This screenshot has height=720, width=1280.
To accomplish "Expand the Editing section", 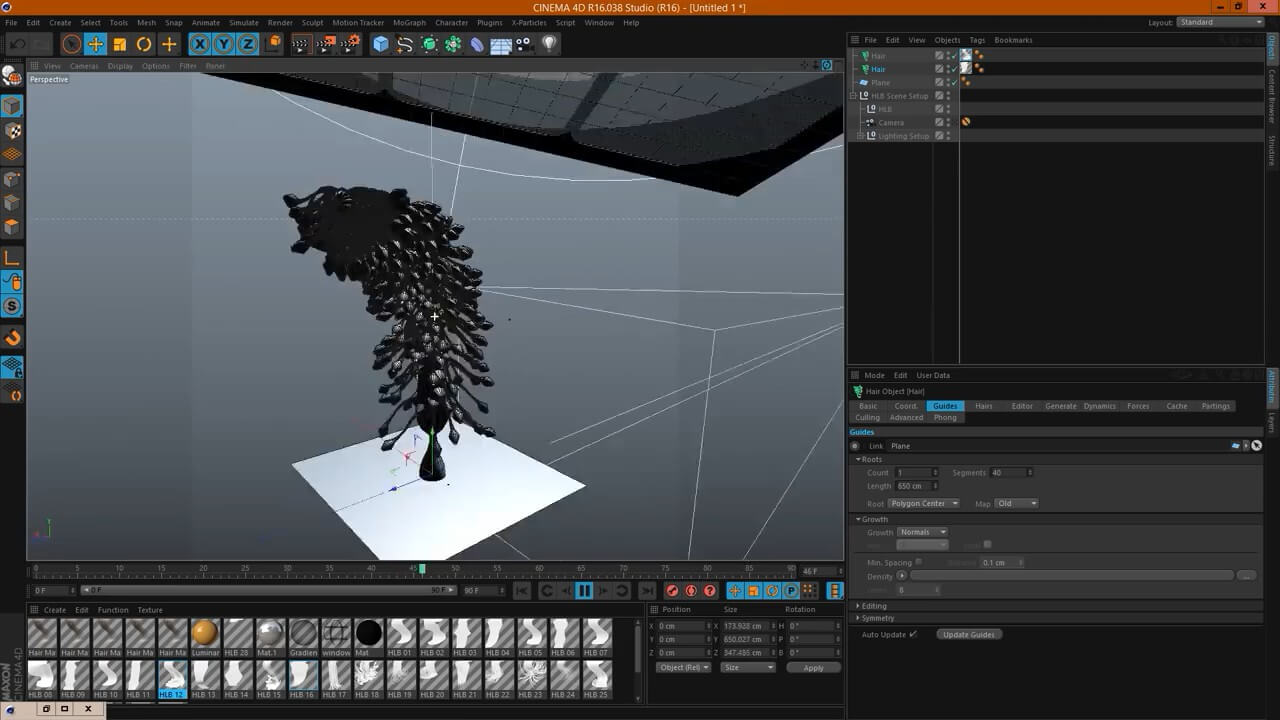I will tap(874, 605).
